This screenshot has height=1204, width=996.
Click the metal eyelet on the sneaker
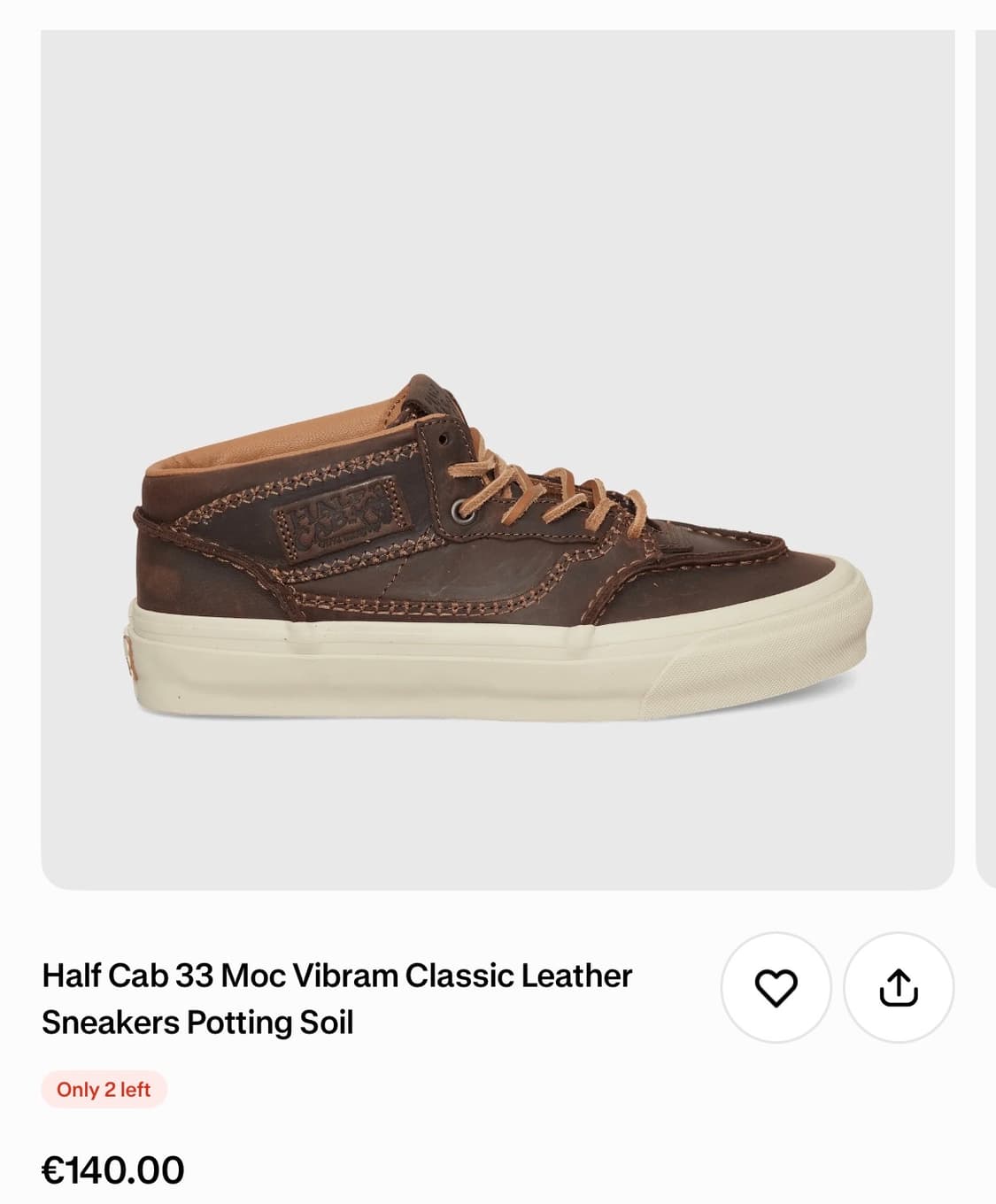point(462,512)
